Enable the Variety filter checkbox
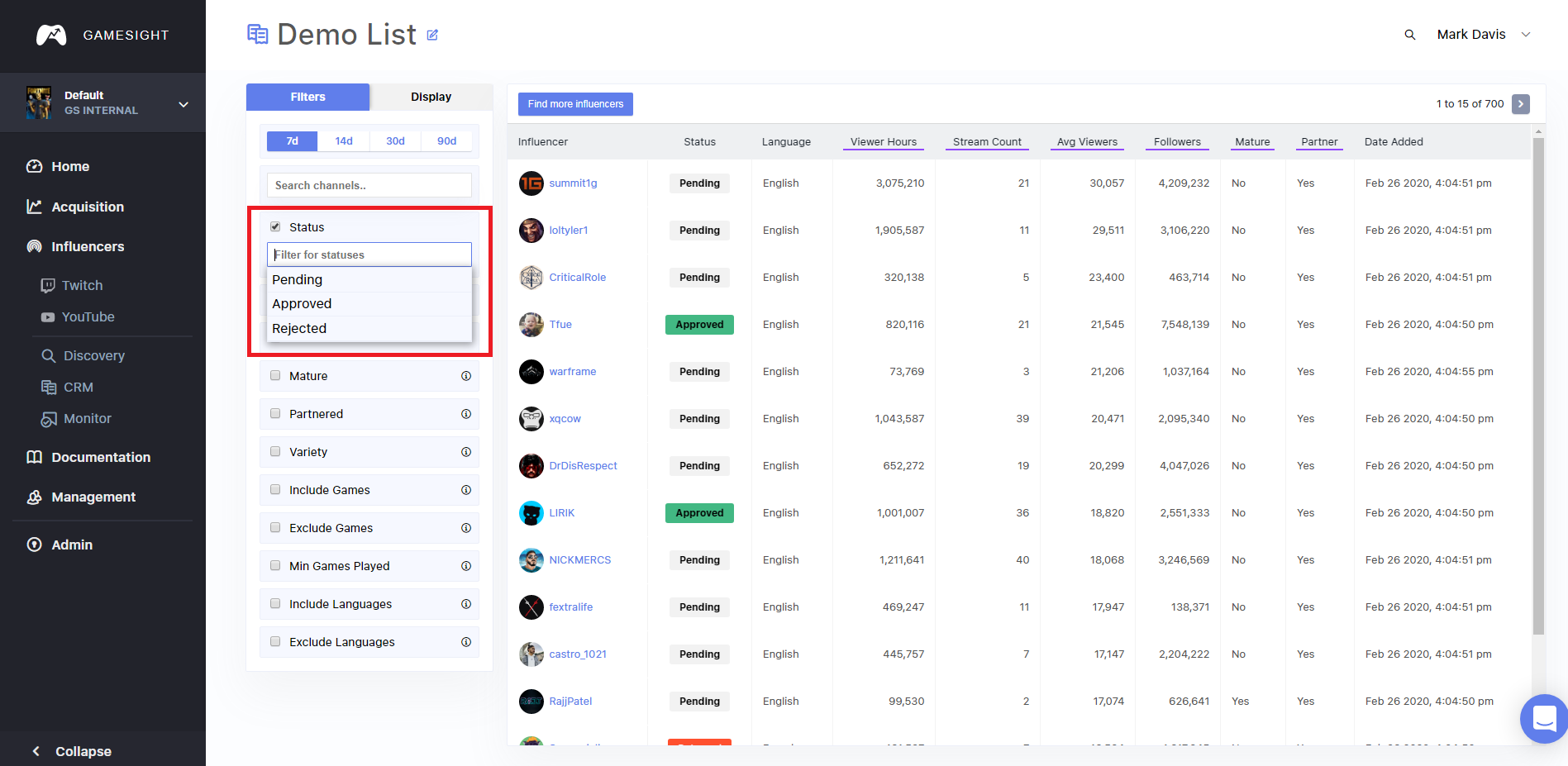This screenshot has width=1568, height=766. click(x=275, y=451)
